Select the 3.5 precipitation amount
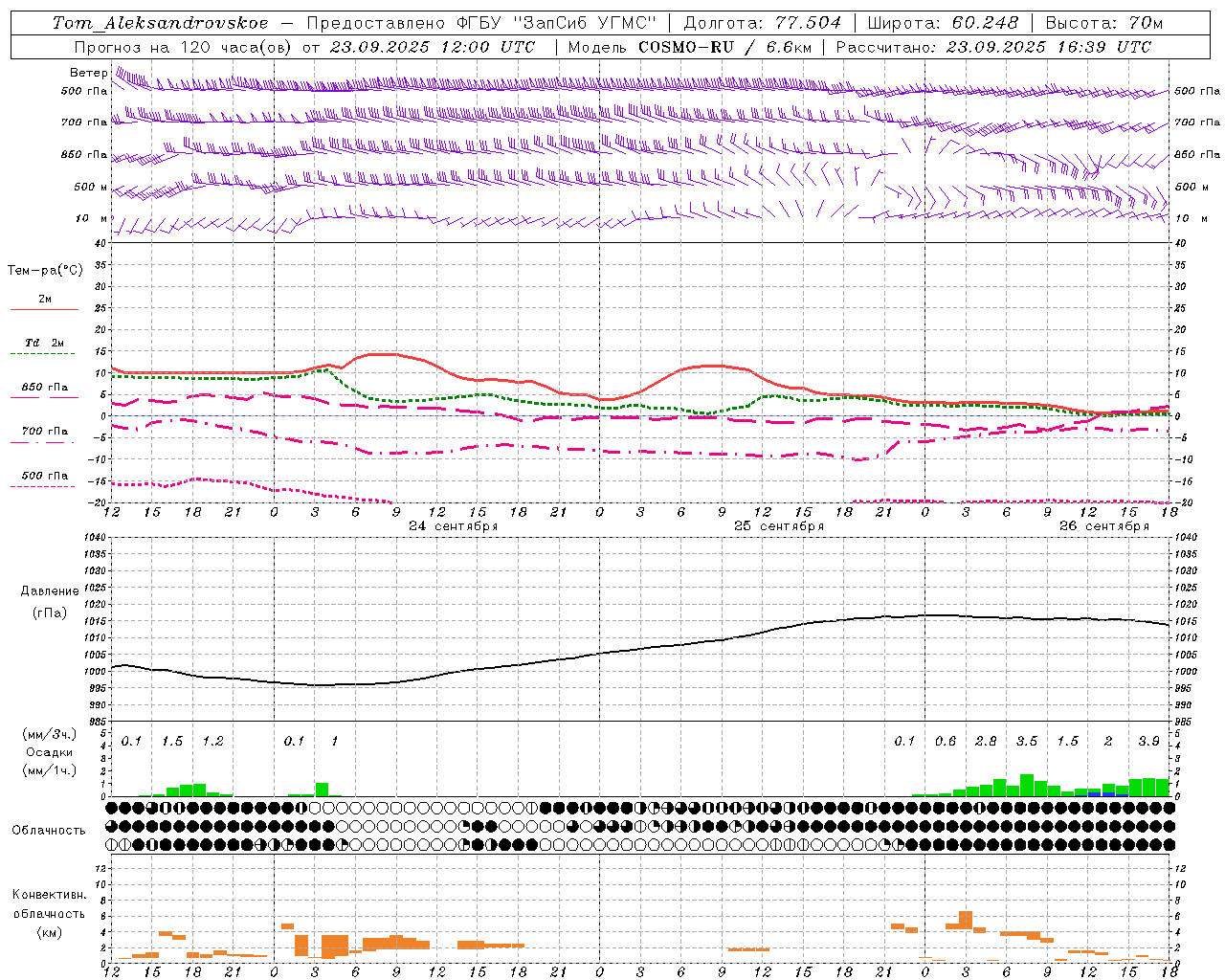Viewport: 1225px width, 980px height. point(1027,741)
